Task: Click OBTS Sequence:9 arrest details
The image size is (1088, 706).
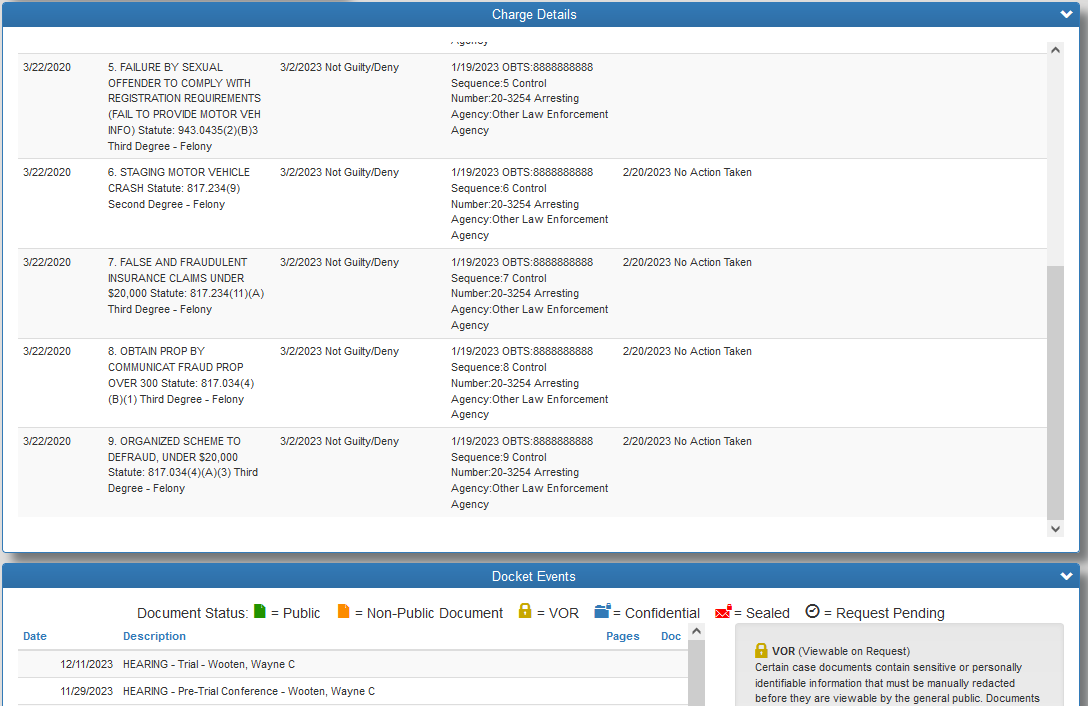Action: [529, 473]
